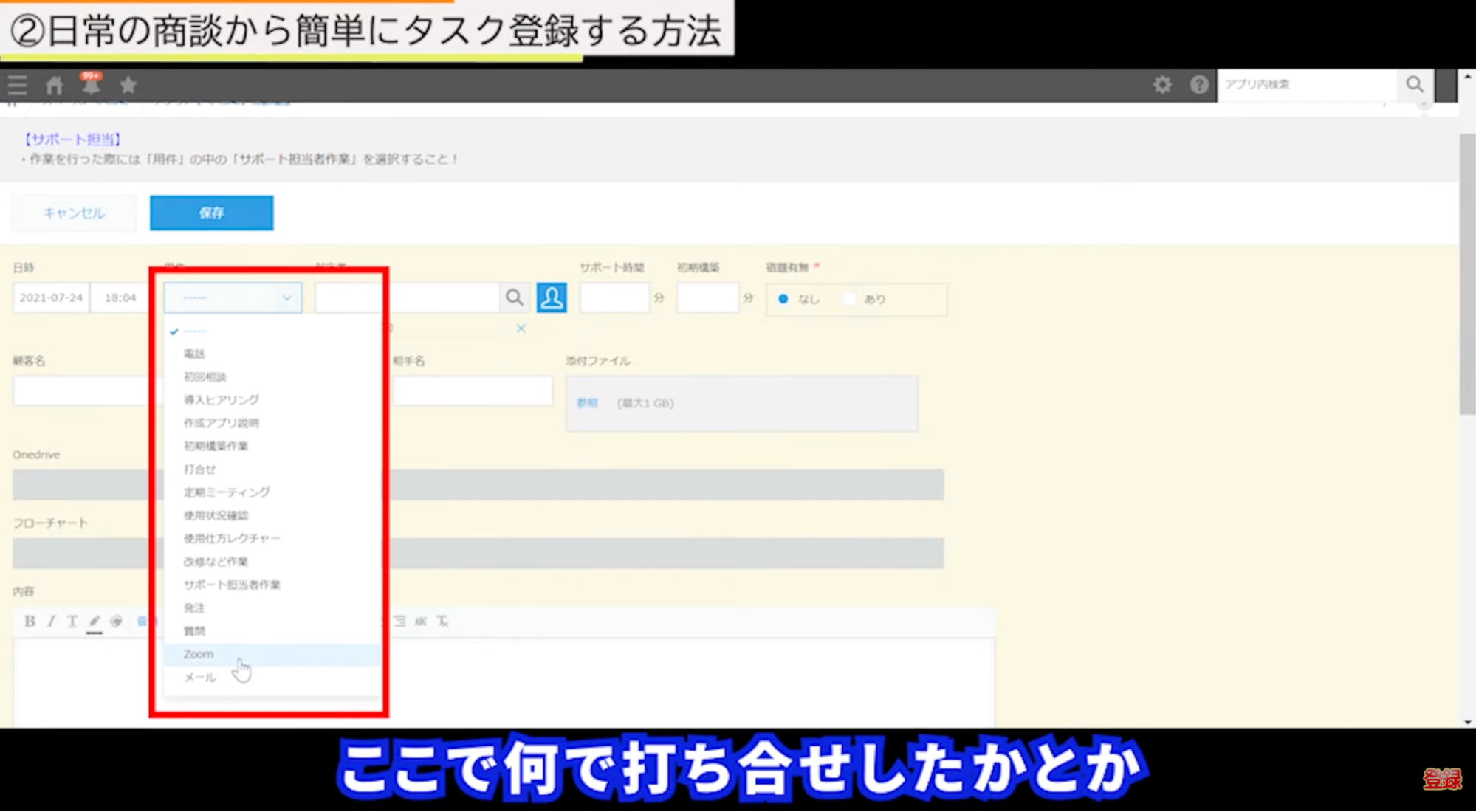Click the サポート時間 input field
Screen dimensions: 1476x812
614,298
